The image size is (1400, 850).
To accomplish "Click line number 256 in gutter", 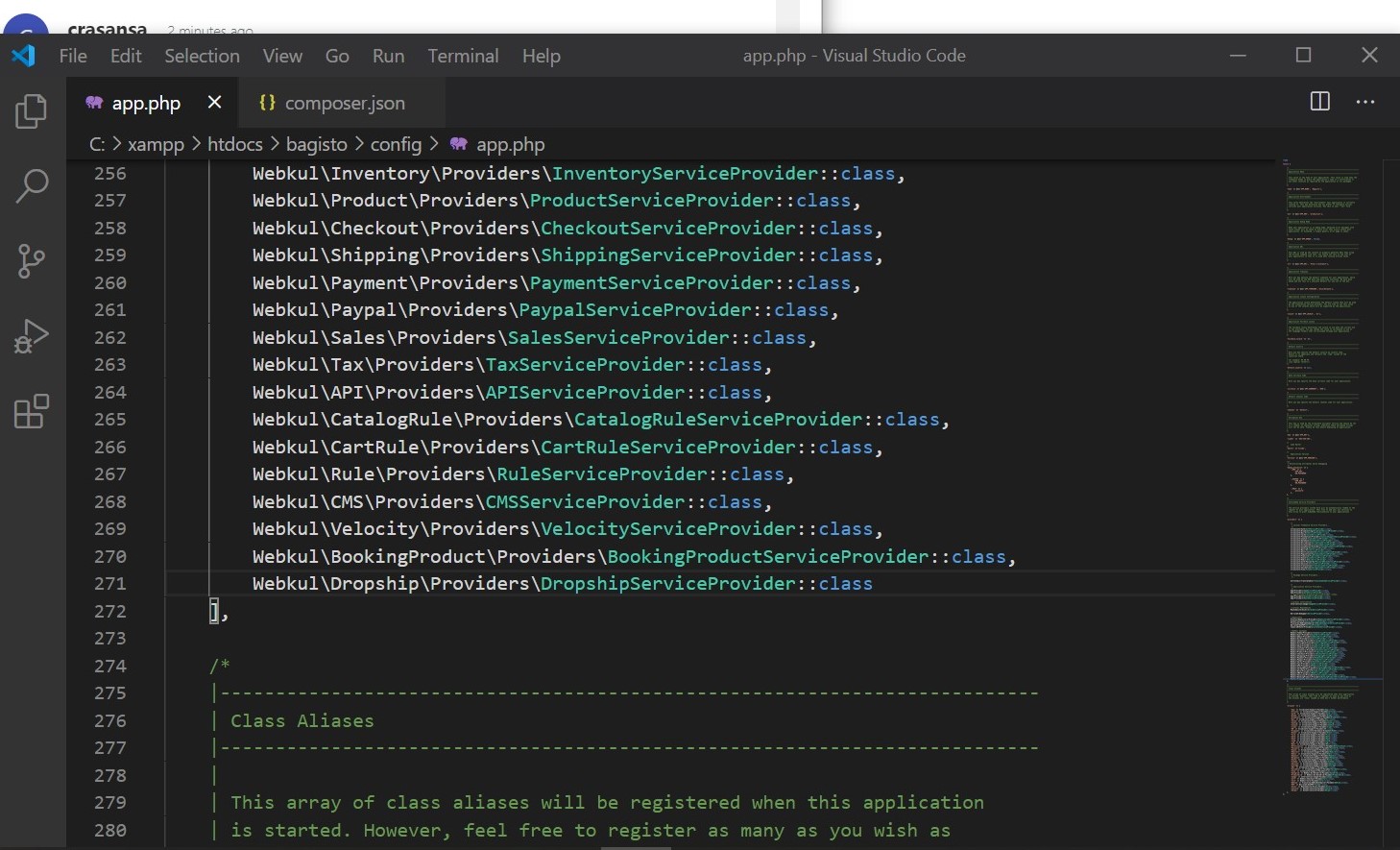I will (x=109, y=173).
